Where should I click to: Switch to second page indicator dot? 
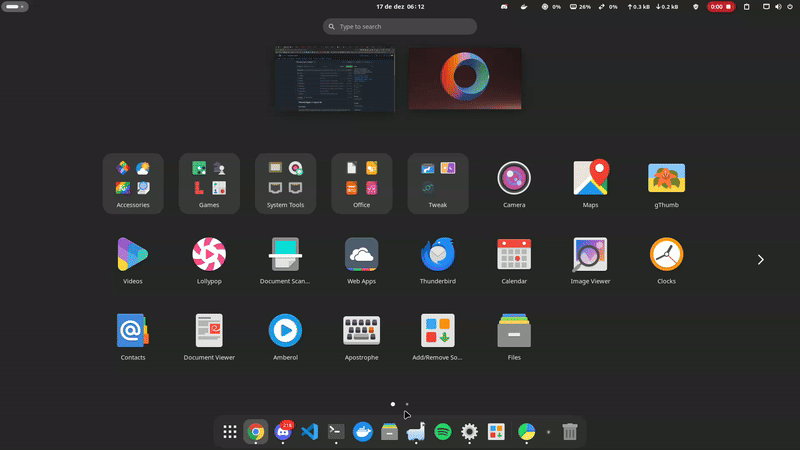pos(407,404)
